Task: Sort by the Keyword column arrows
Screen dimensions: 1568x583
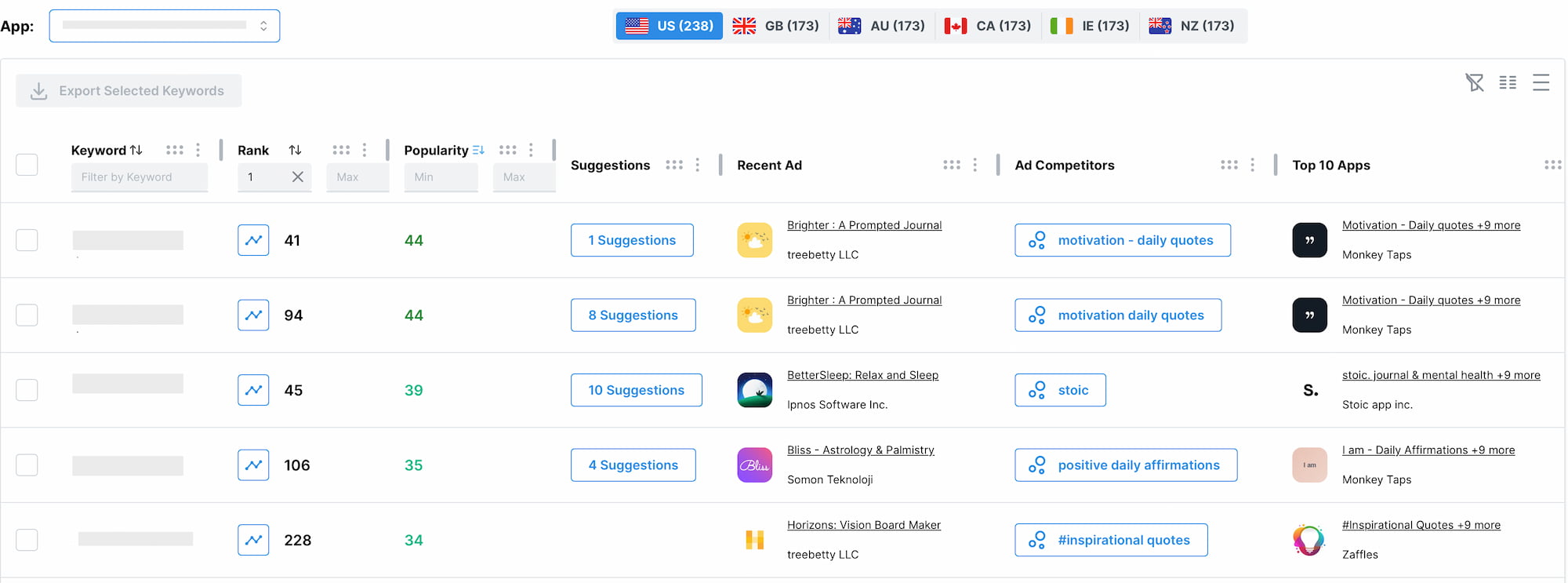Action: 136,150
